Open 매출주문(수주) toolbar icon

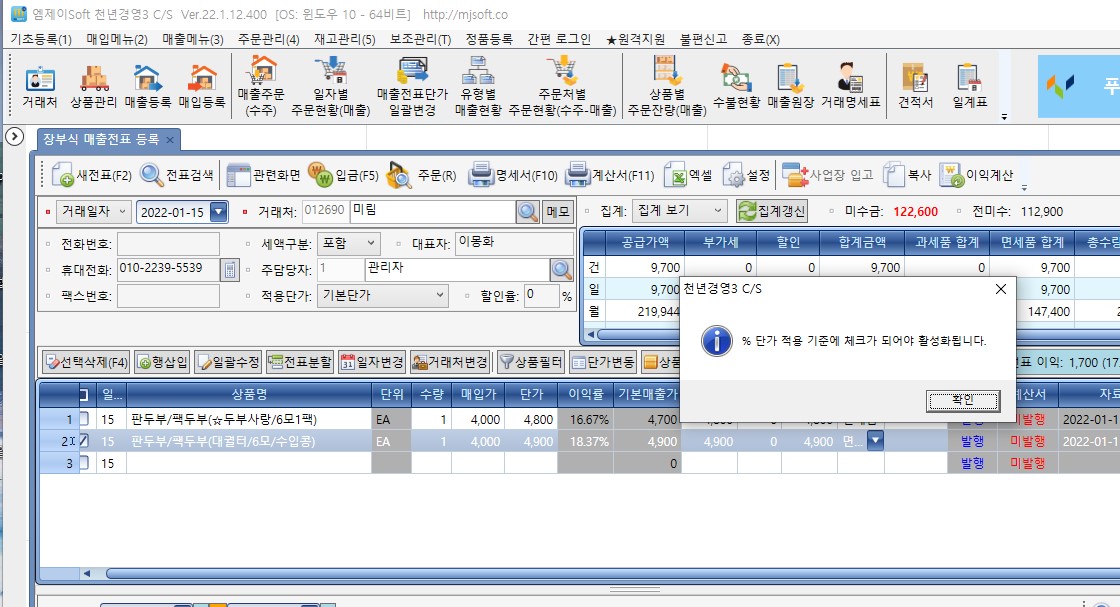261,87
